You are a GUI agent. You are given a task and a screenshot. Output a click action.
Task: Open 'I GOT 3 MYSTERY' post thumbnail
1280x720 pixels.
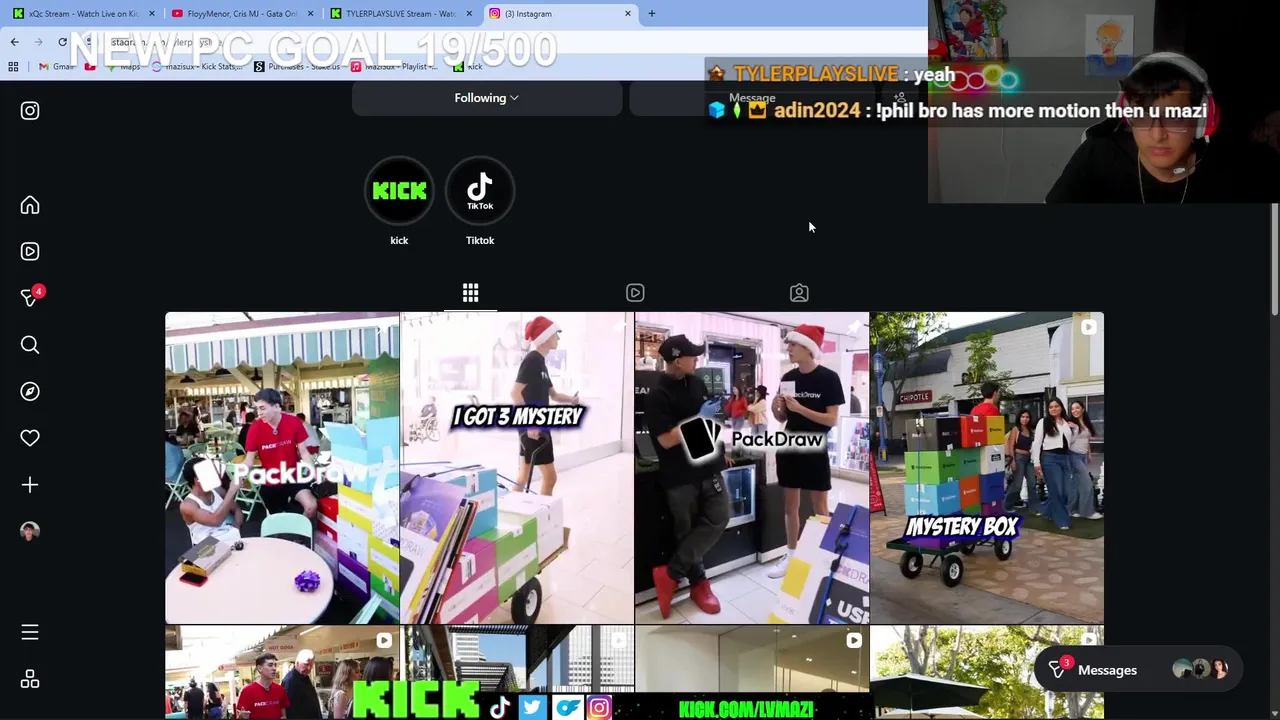click(x=517, y=468)
